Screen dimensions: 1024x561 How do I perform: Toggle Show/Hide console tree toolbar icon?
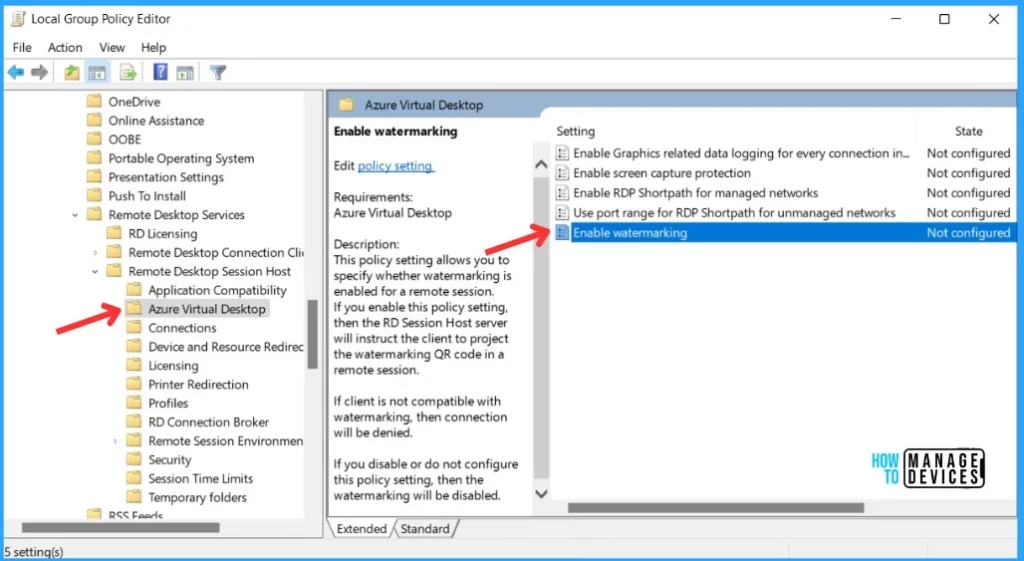97,72
